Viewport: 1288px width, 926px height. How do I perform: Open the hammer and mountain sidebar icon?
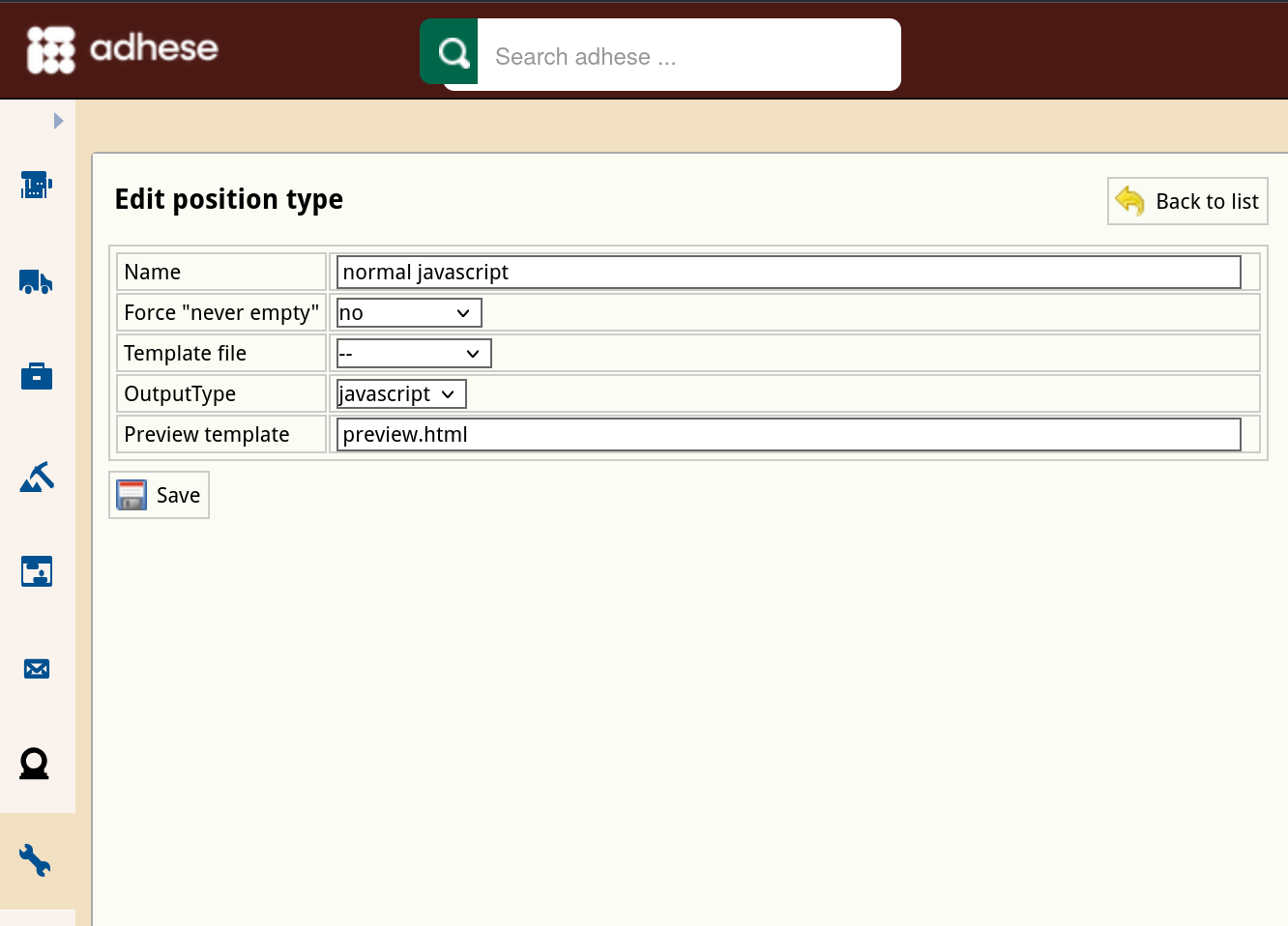click(37, 477)
